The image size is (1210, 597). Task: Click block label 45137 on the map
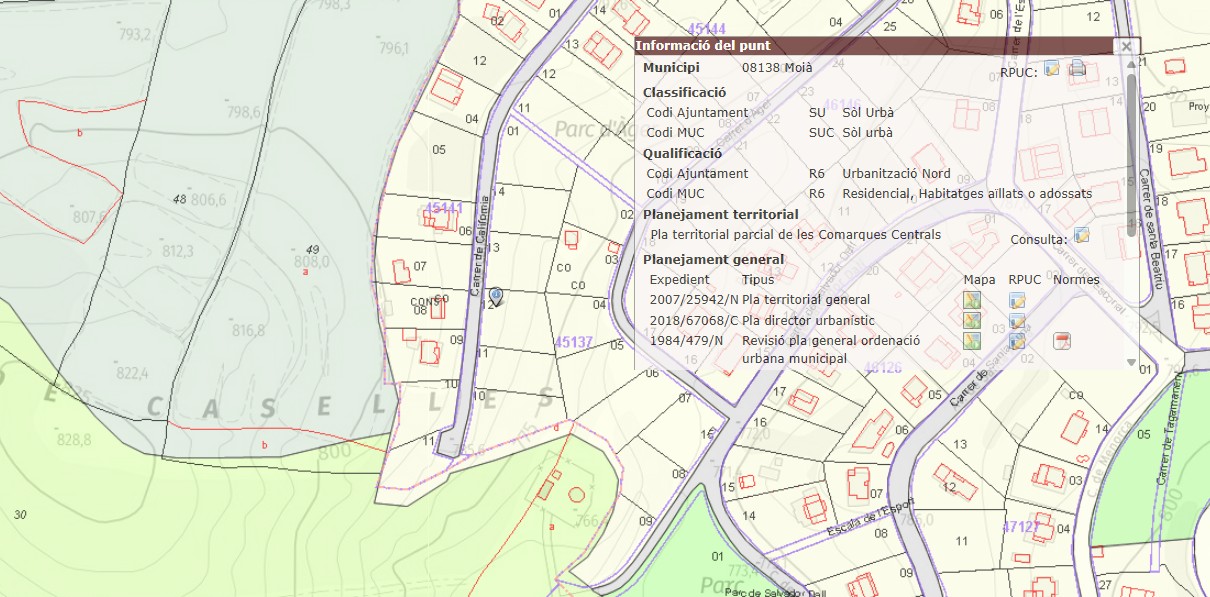click(x=574, y=342)
